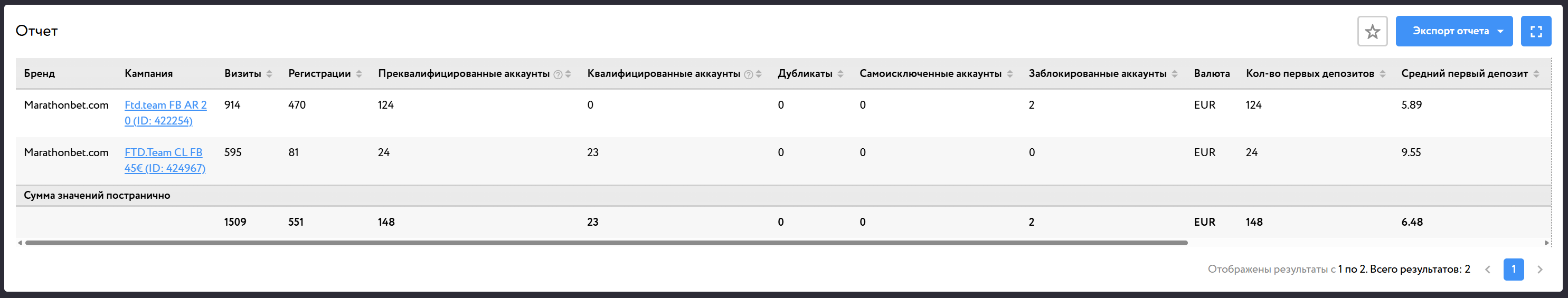Image resolution: width=1568 pixels, height=298 pixels.
Task: Open the Ftd.team FB AR 2 0 campaign link
Action: [166, 112]
